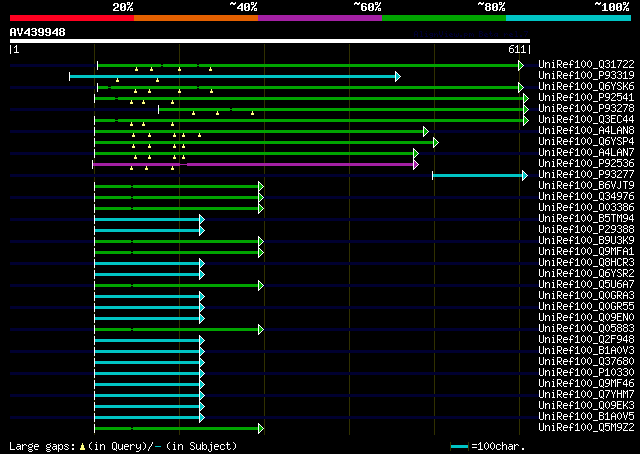Select the UniRef100_Q6YSR2 label
The height and width of the screenshot is (454, 640).
(586, 274)
